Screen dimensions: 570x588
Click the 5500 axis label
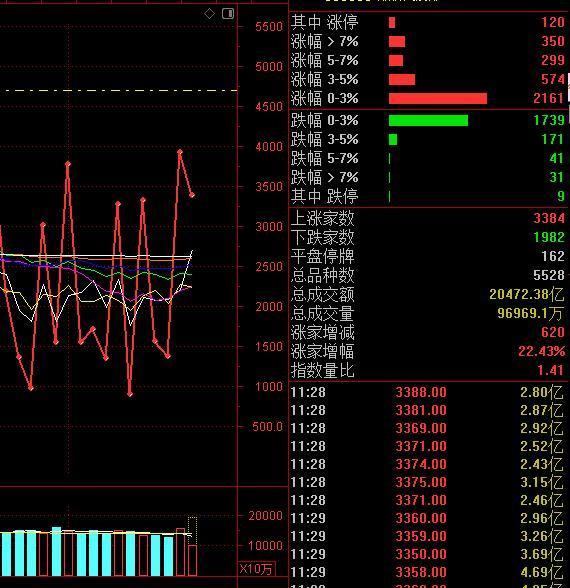click(x=269, y=27)
